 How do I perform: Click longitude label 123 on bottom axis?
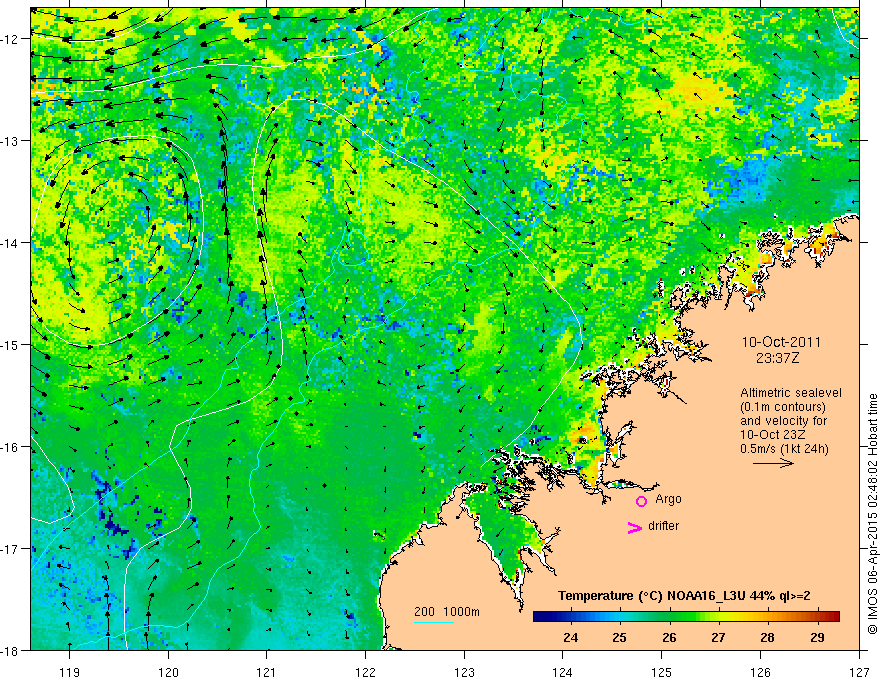[x=464, y=672]
